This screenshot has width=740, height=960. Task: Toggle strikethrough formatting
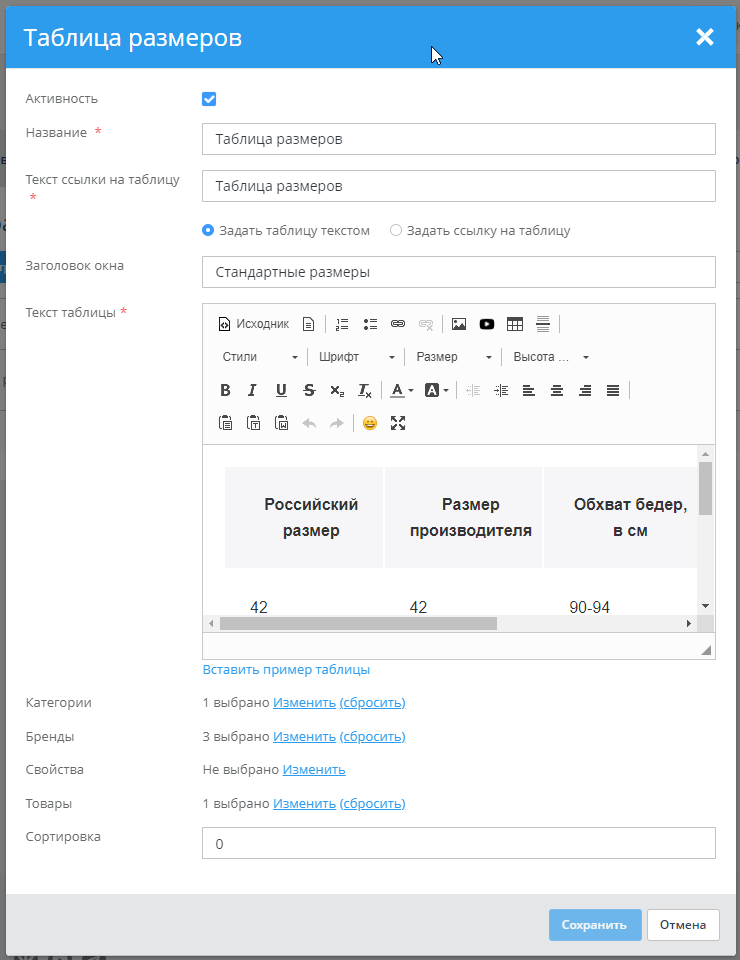click(309, 390)
